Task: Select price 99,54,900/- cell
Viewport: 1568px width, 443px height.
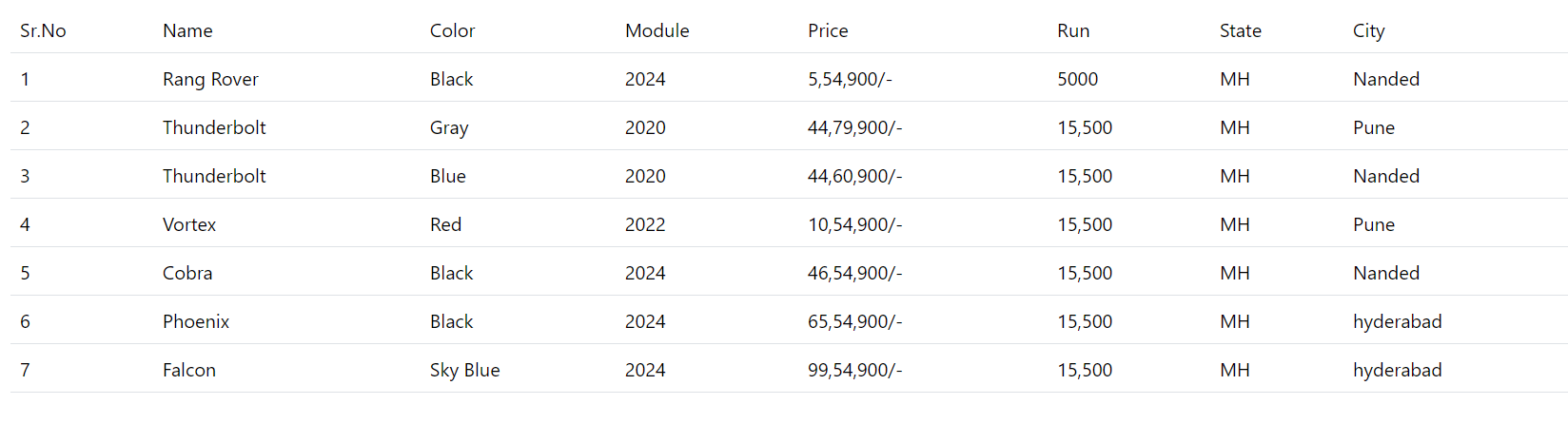Action: [x=854, y=370]
